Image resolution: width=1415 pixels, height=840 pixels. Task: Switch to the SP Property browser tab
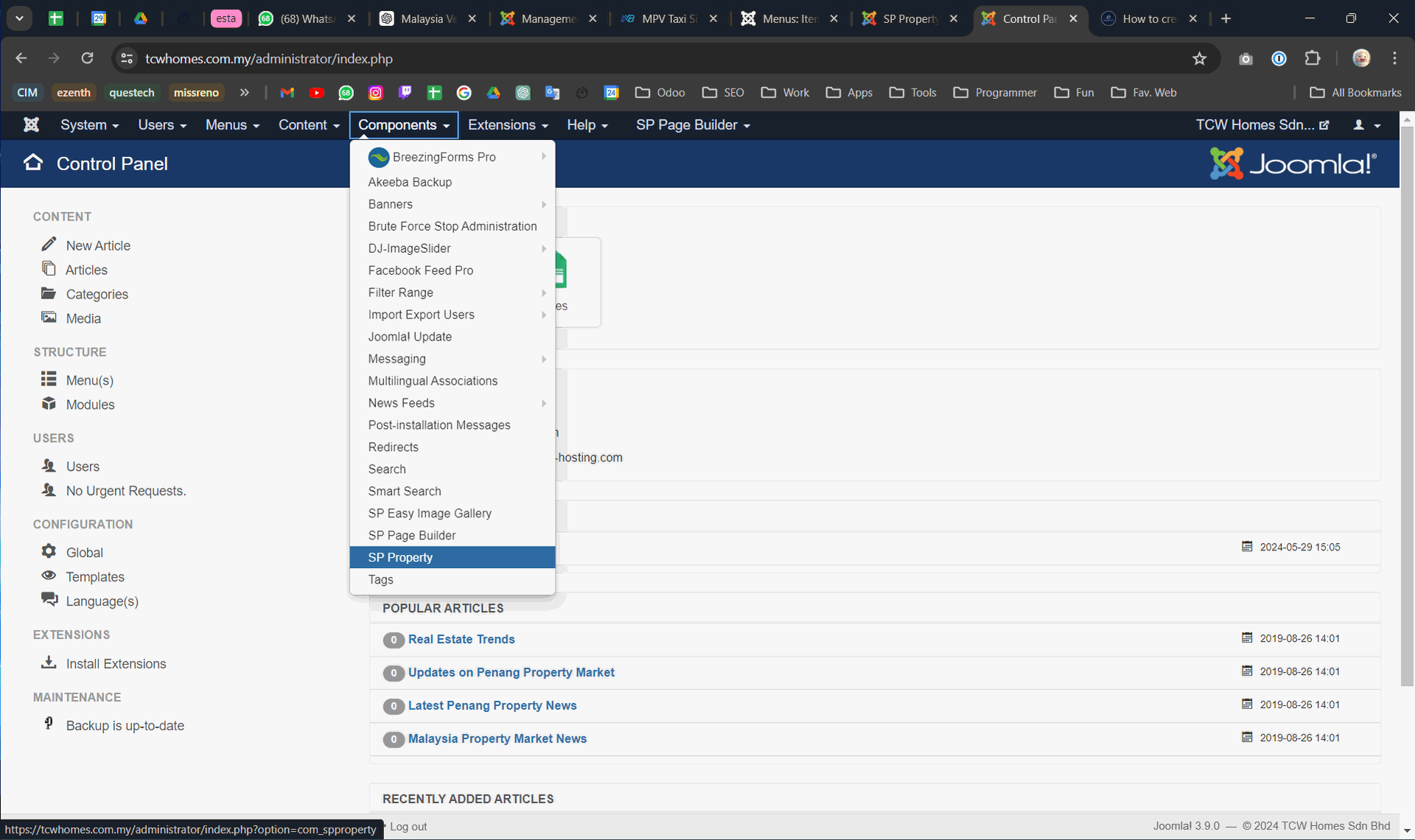point(909,18)
